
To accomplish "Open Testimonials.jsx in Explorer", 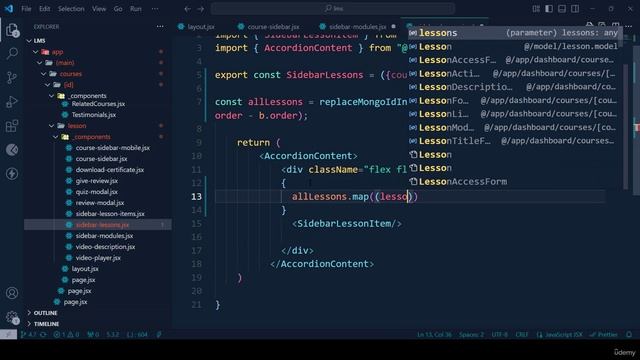I will 94,115.
